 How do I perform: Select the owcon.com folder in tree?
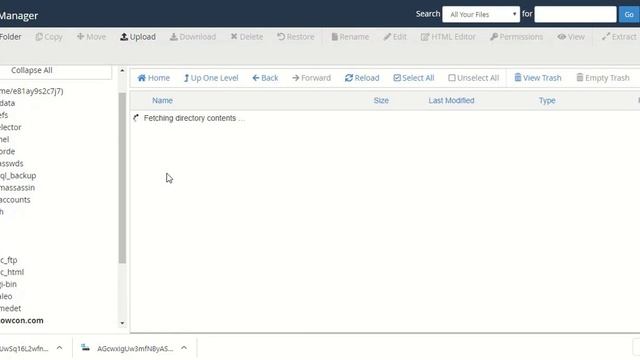coord(22,320)
